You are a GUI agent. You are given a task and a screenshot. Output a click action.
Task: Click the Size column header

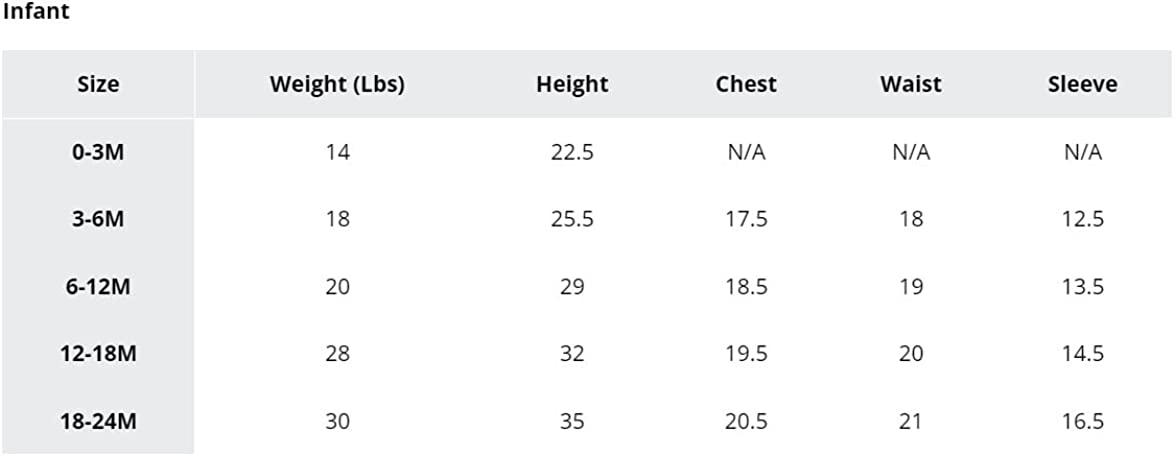click(98, 85)
